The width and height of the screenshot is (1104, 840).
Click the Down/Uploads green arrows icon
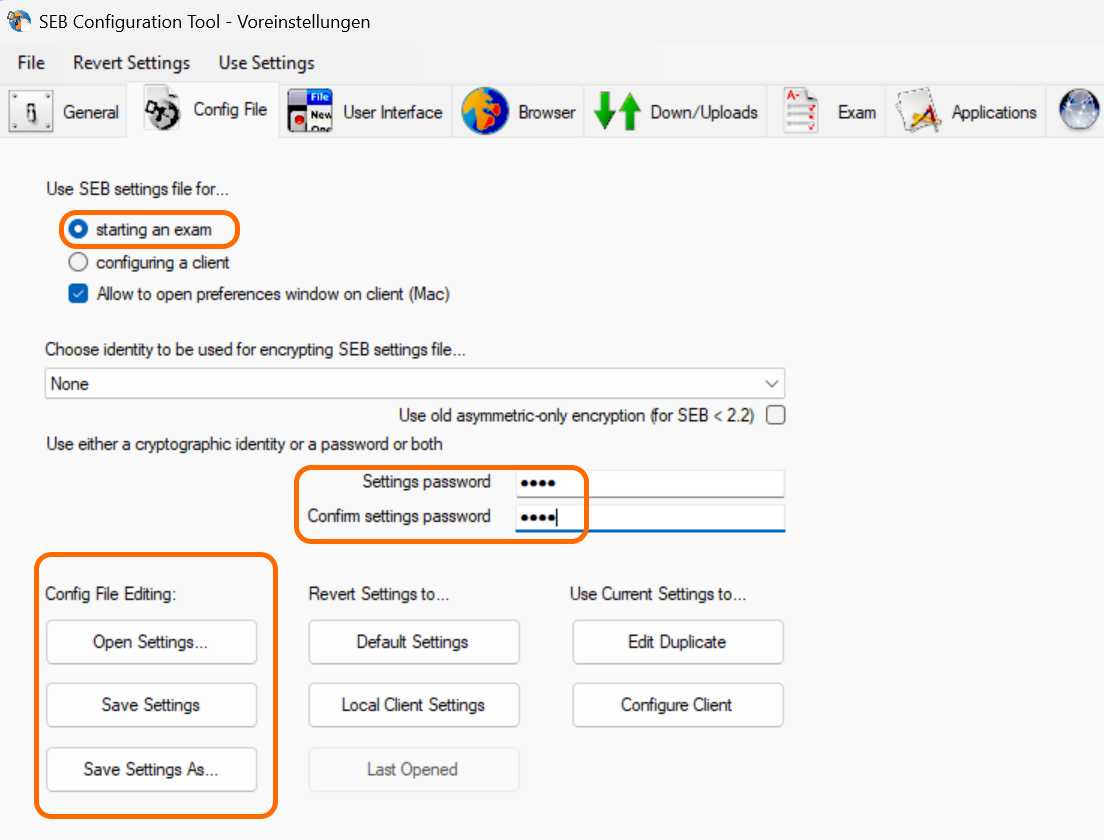617,112
